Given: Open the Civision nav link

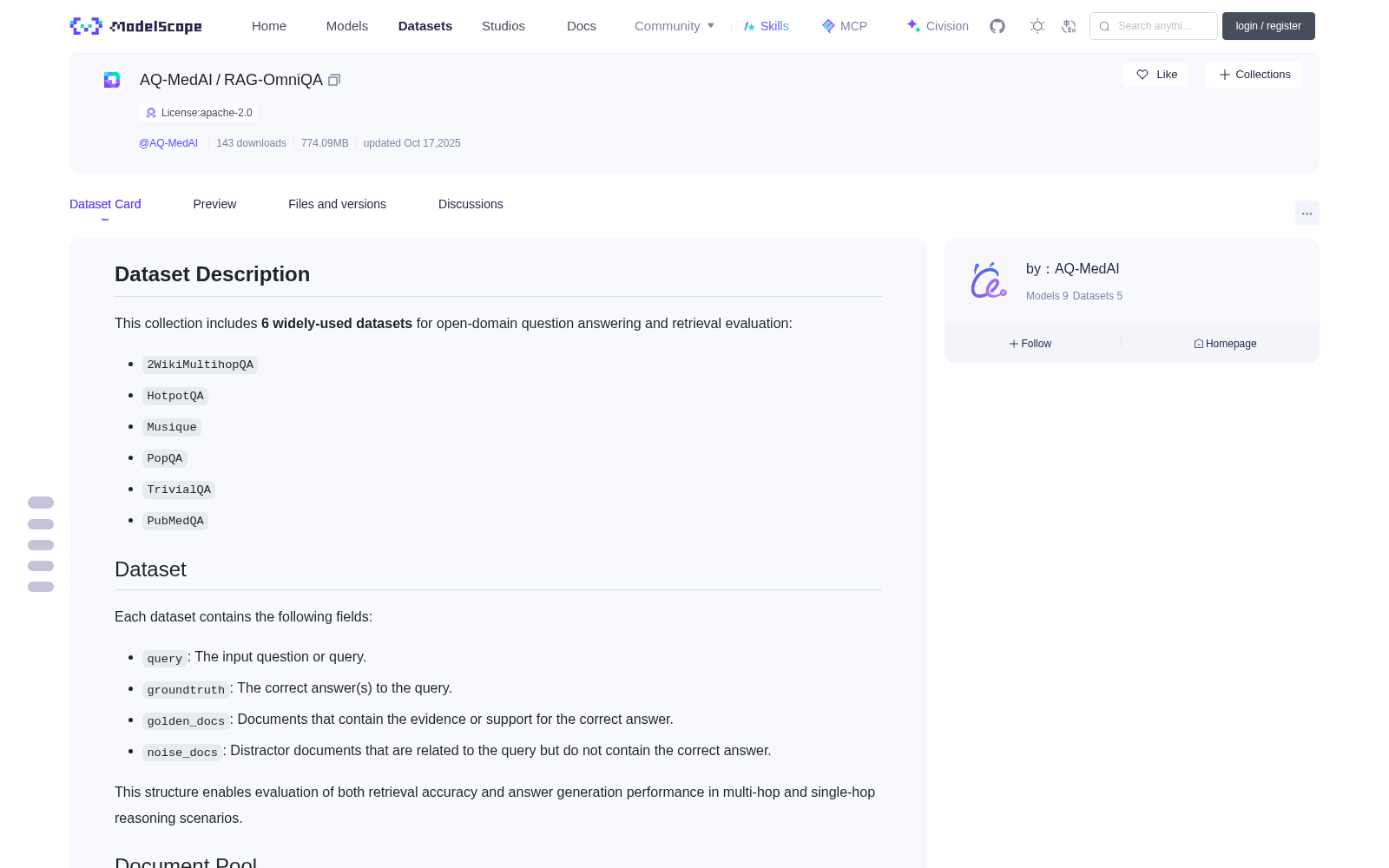Looking at the screenshot, I should (938, 26).
